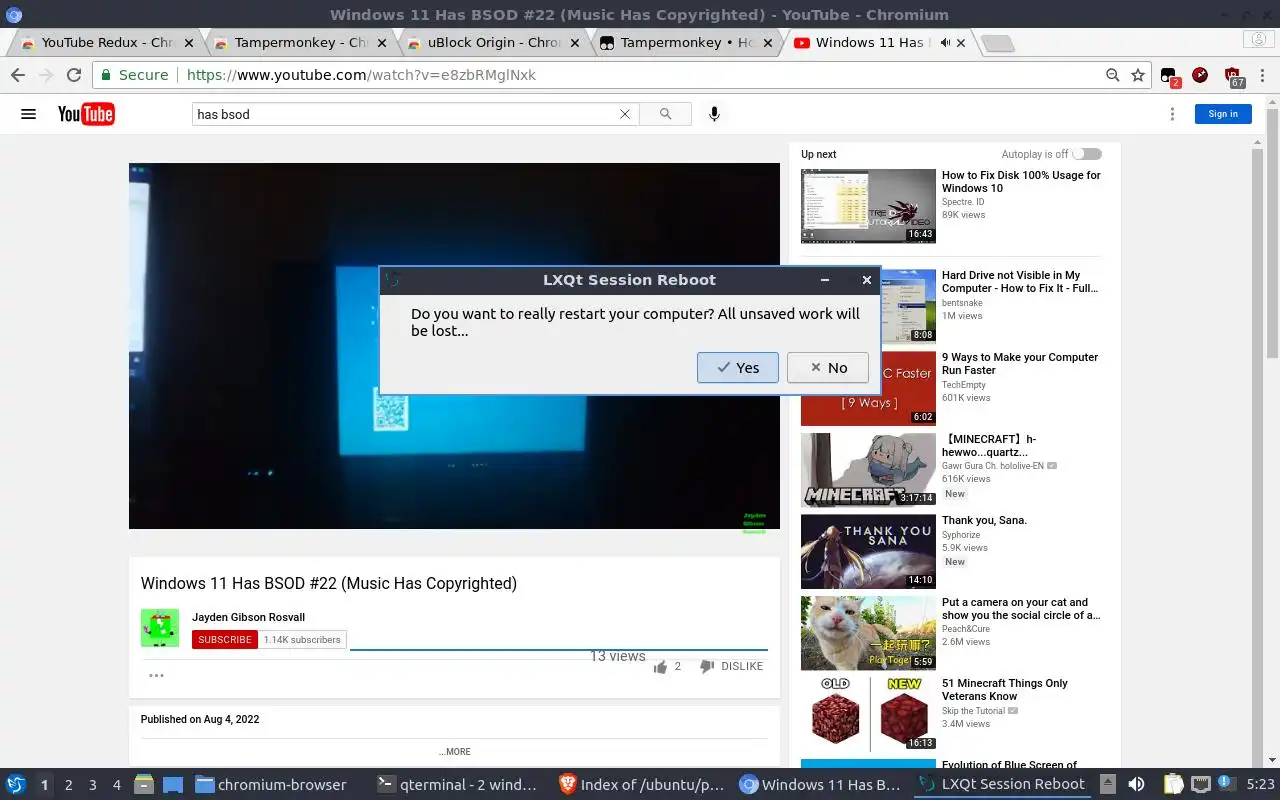The width and height of the screenshot is (1280, 800).
Task: Clear the 'has bsod' search text
Action: click(x=625, y=114)
